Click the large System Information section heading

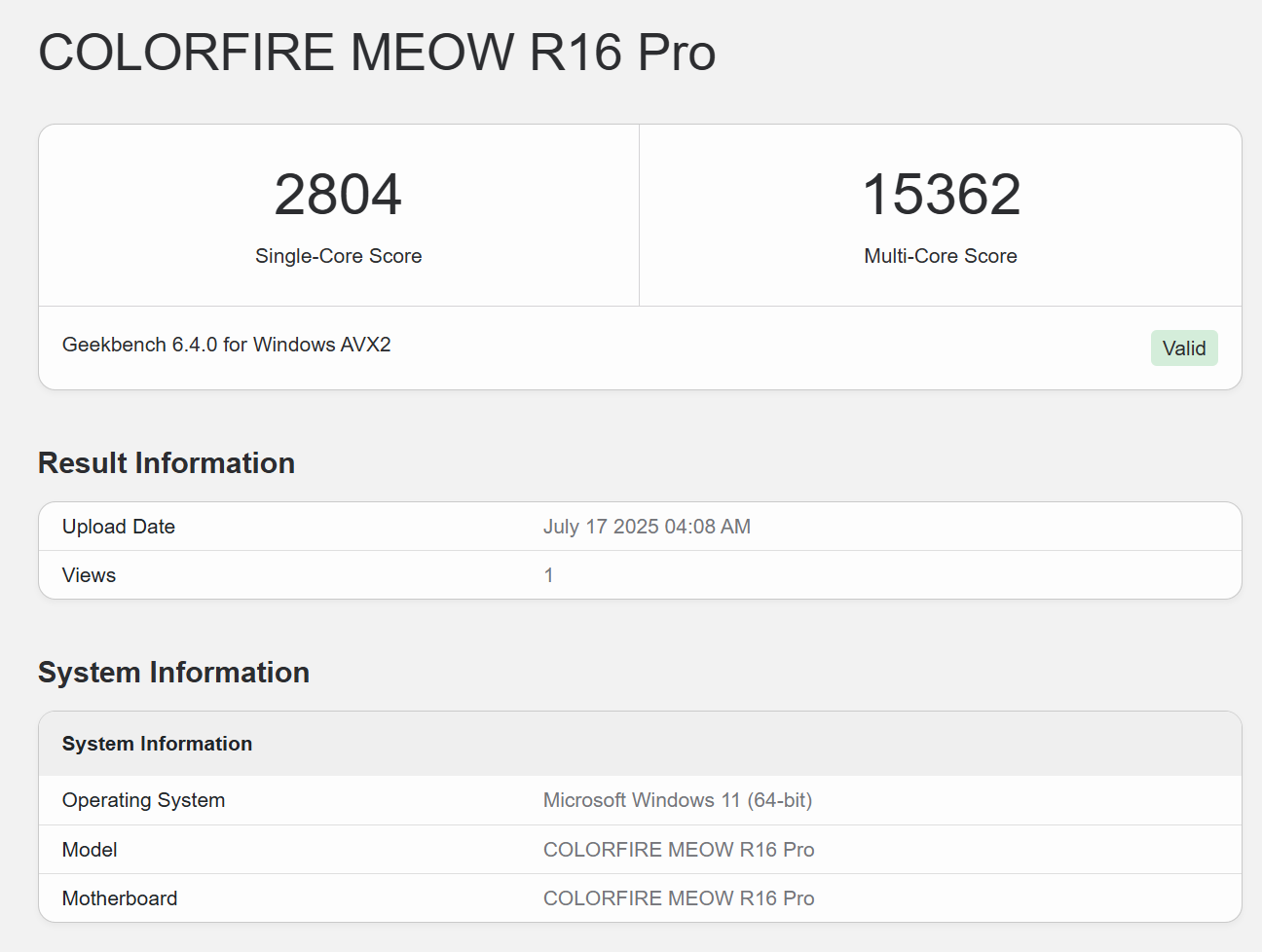pos(173,673)
